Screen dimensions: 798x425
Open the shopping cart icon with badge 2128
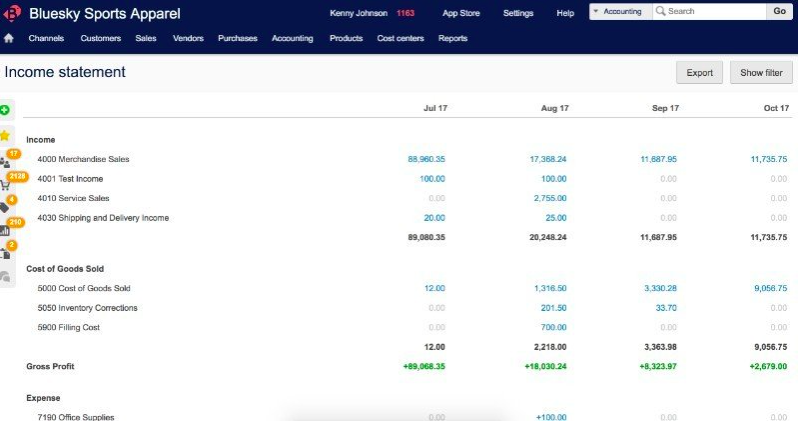click(x=5, y=186)
